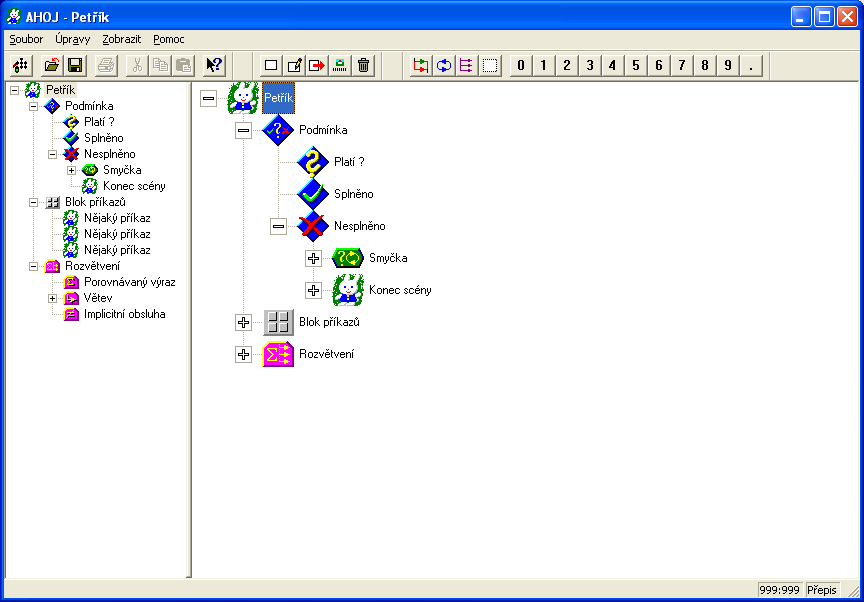Open the Soubor menu

tap(26, 39)
